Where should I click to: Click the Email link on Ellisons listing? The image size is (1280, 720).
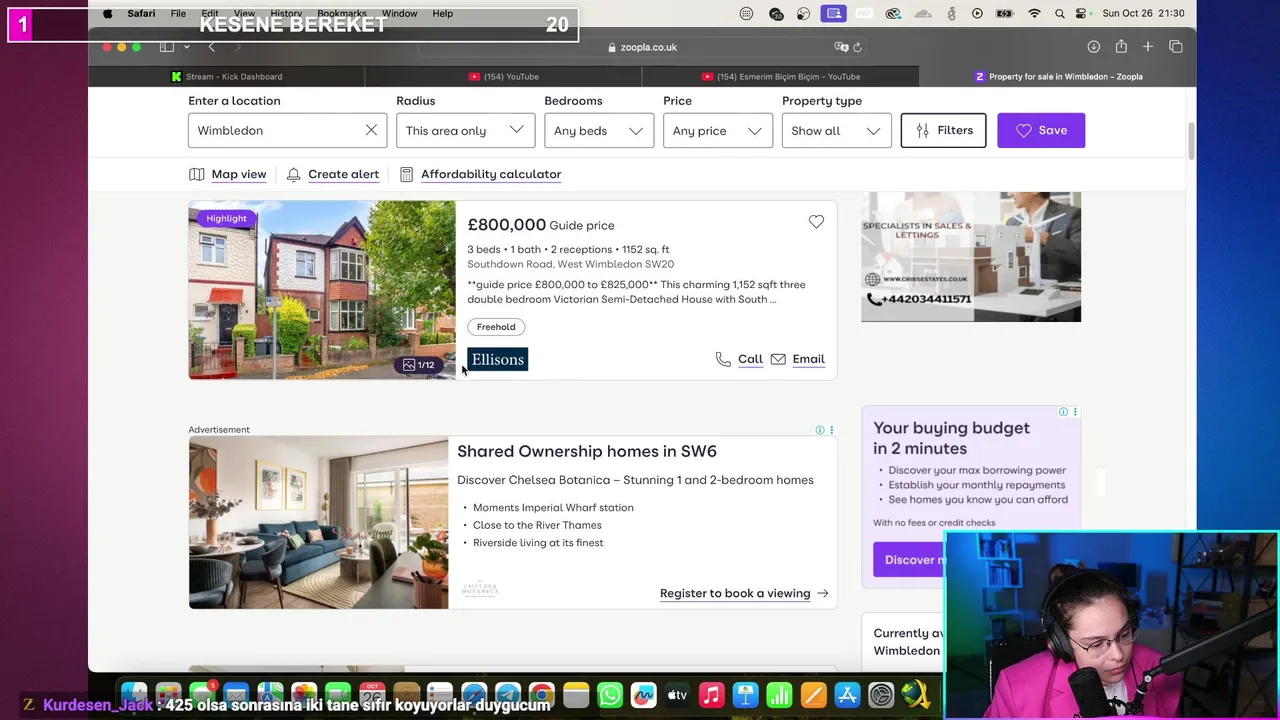pos(808,359)
